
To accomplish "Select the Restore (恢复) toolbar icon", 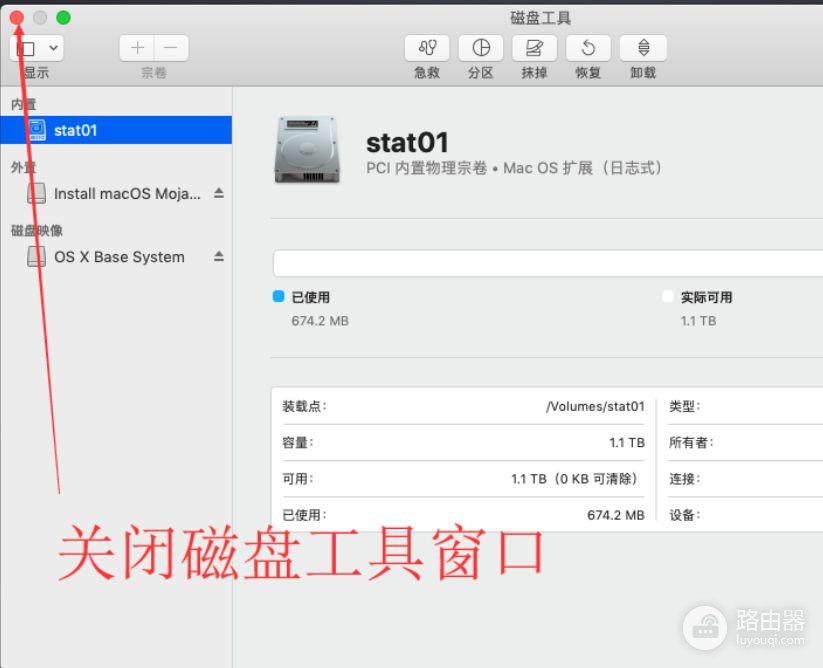I will point(588,48).
